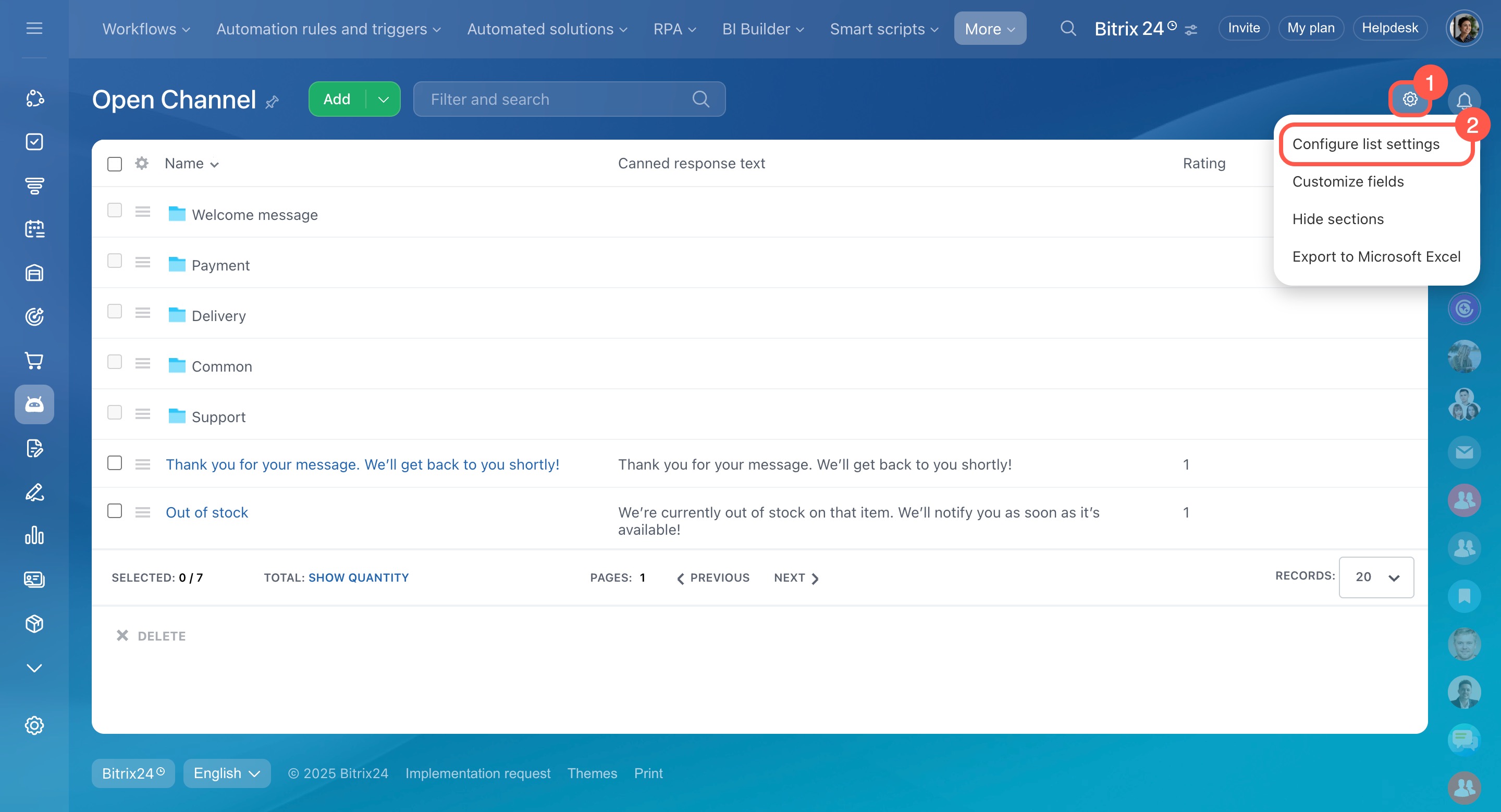Viewport: 1501px width, 812px height.
Task: Click the Show Quantity link
Action: 359,577
